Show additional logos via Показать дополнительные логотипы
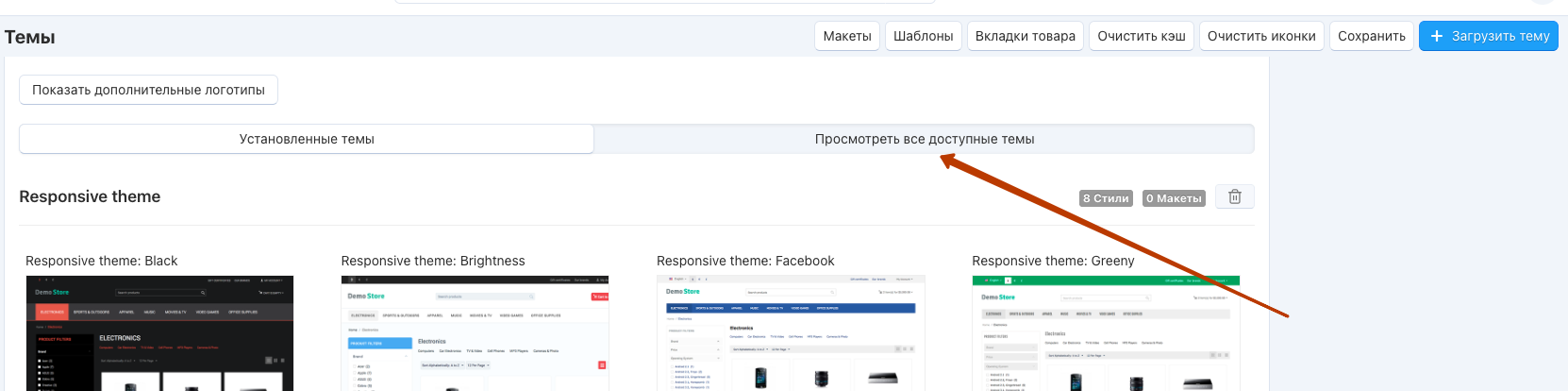 148,90
